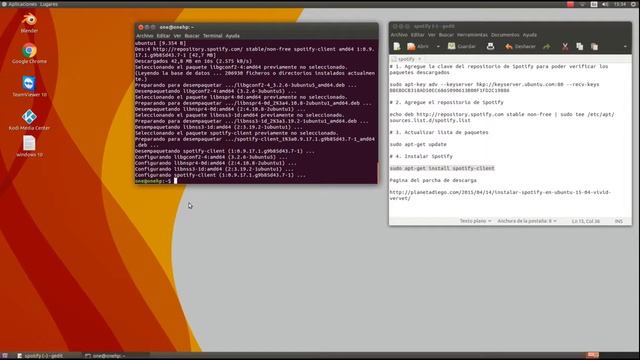This screenshot has height=360, width=640.
Task: Click the Abrir (open file) button in gedit
Action: (418, 47)
